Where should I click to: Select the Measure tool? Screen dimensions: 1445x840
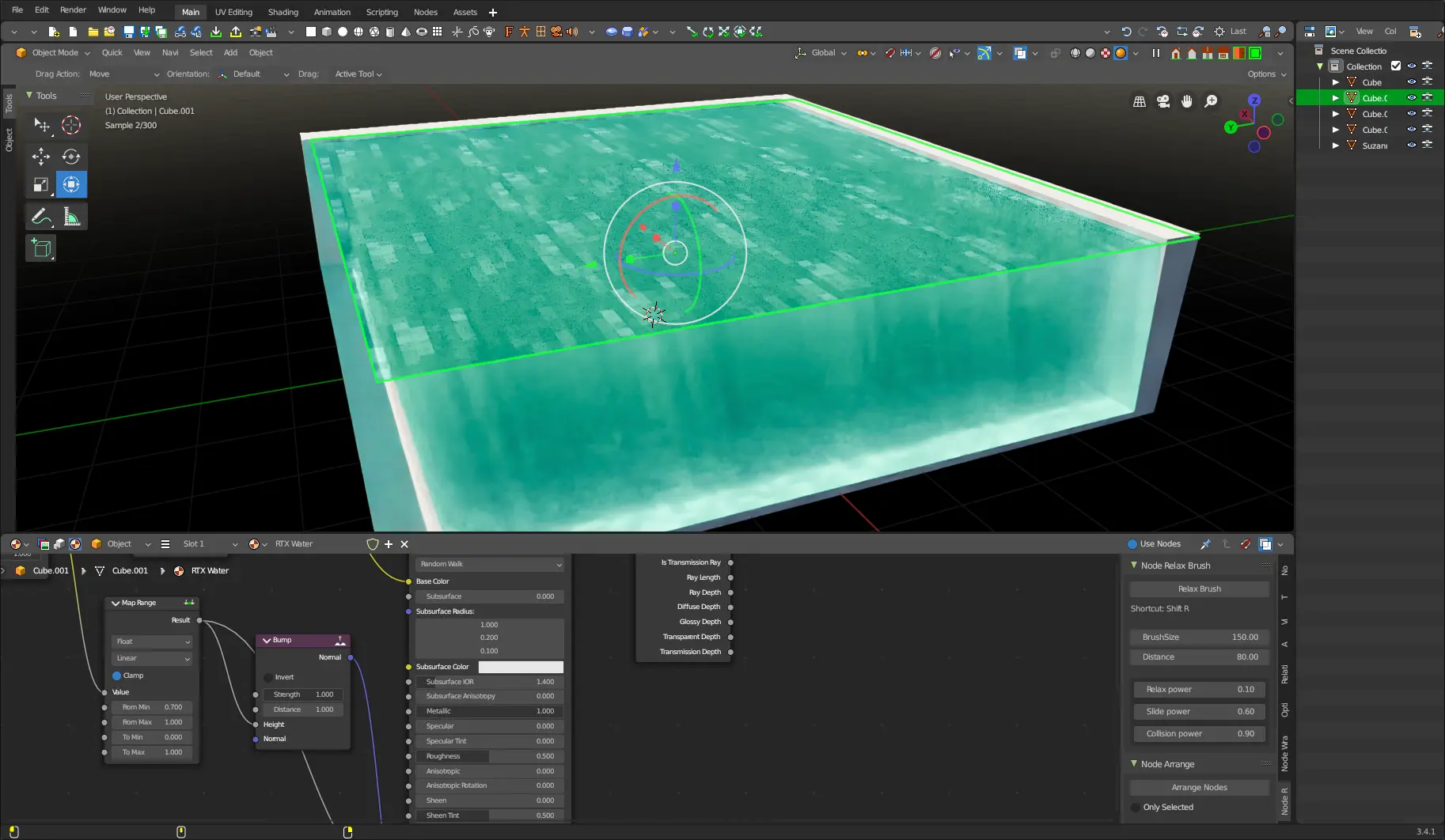coord(71,215)
